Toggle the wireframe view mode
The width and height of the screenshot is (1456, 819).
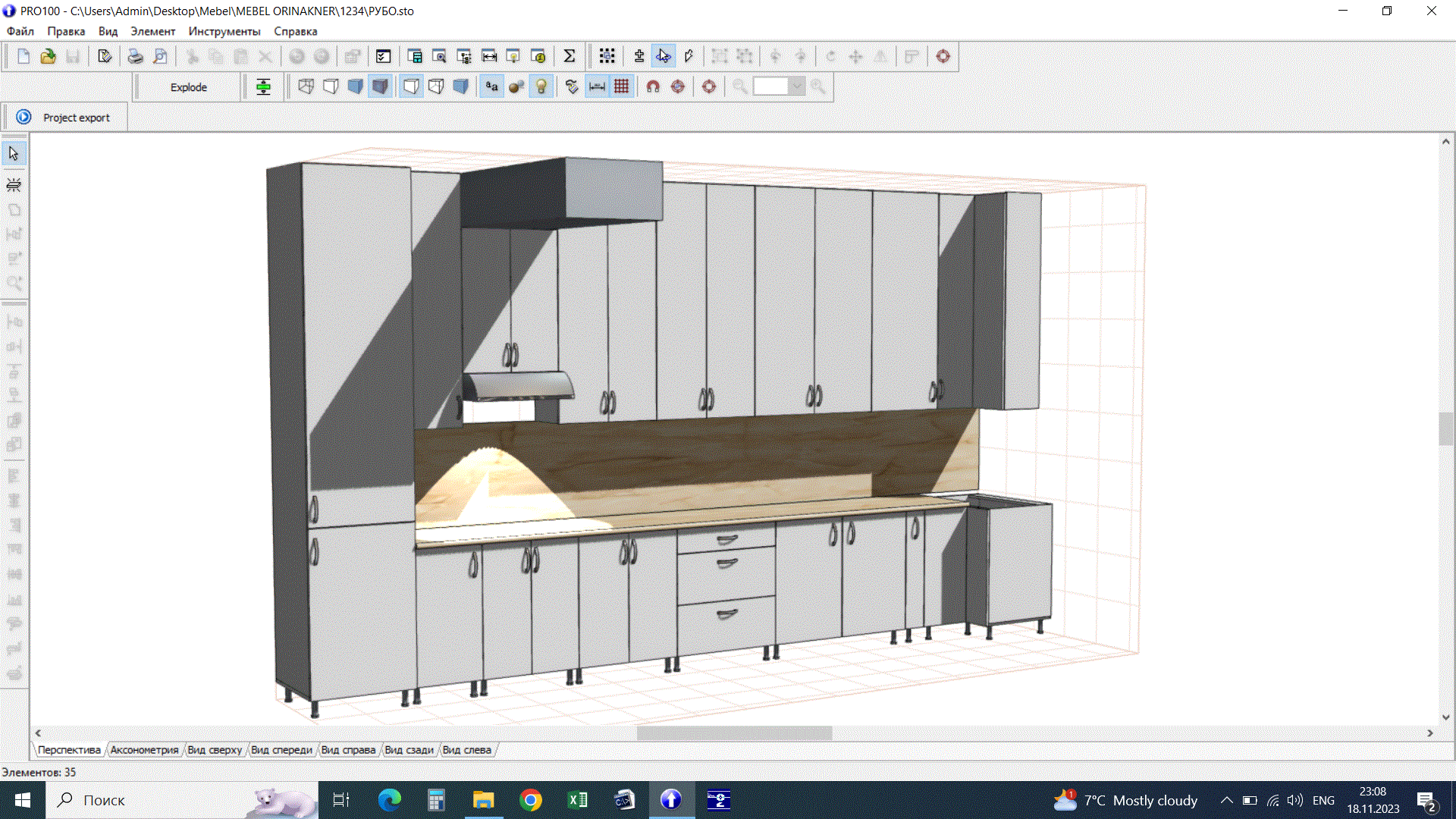click(x=306, y=86)
